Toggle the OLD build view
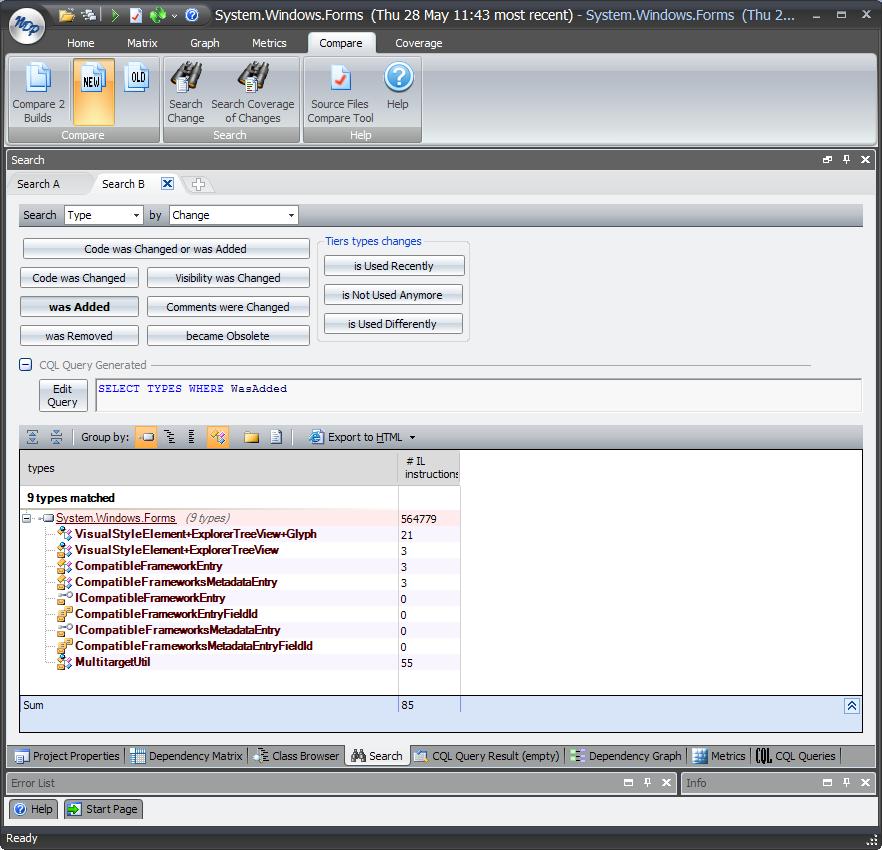Viewport: 882px width, 850px height. tap(137, 79)
